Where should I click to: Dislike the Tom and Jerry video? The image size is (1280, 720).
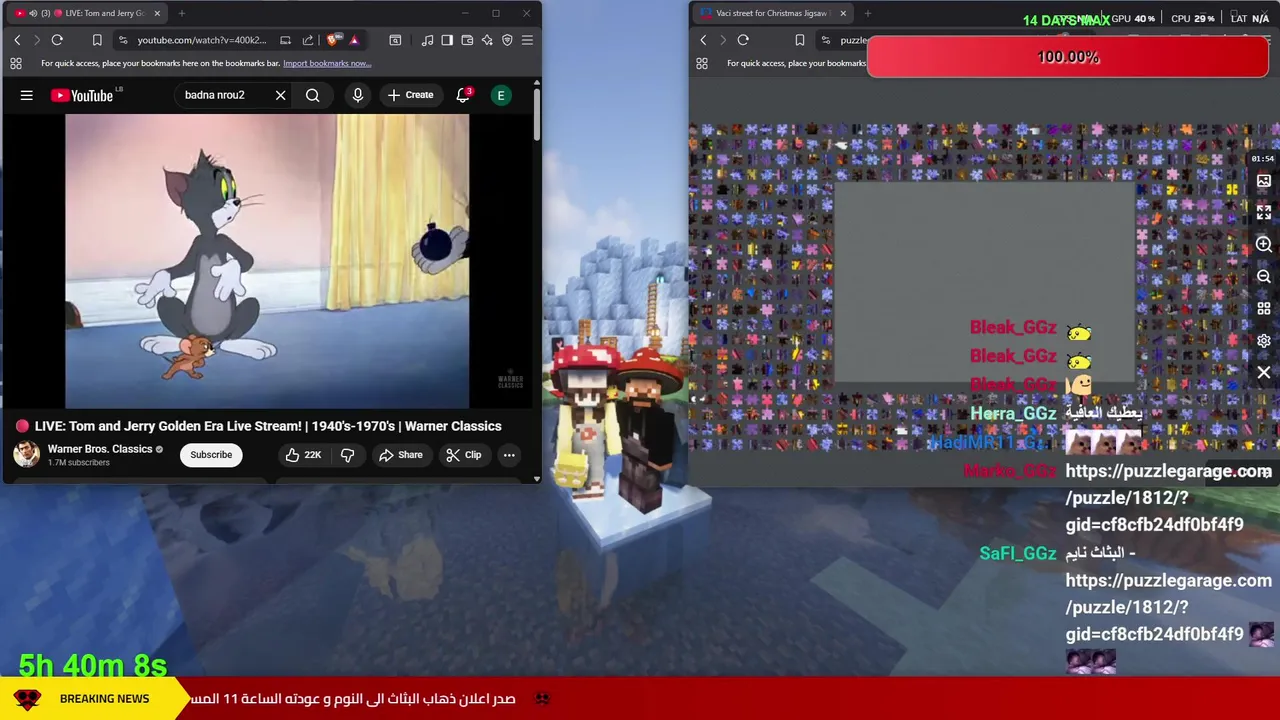click(347, 455)
